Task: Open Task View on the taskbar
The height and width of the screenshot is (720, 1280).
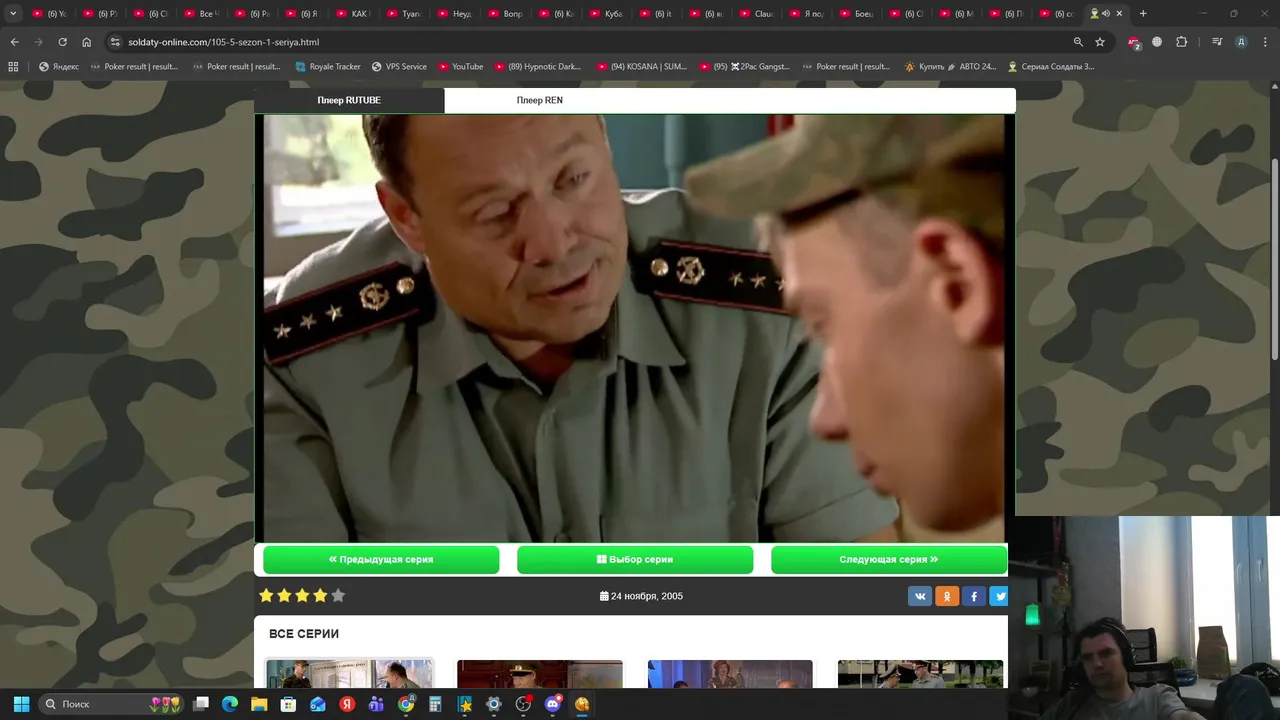Action: point(201,704)
